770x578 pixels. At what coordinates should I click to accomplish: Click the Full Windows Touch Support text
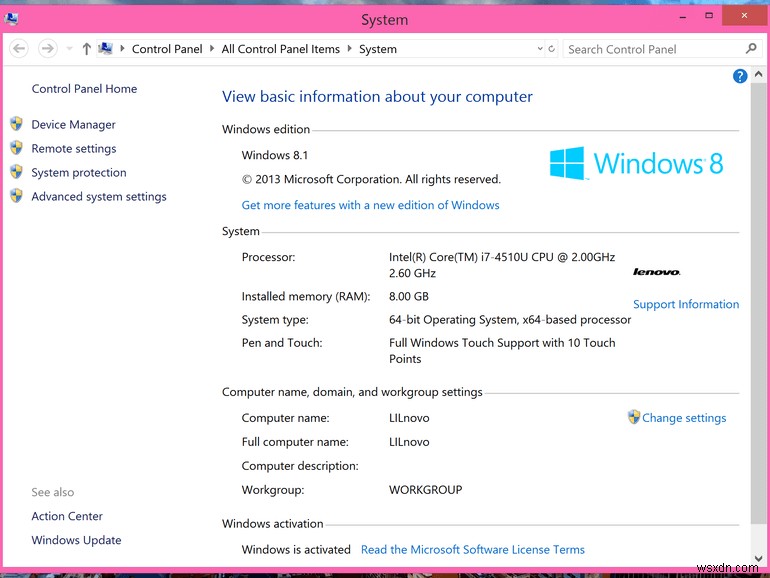502,351
